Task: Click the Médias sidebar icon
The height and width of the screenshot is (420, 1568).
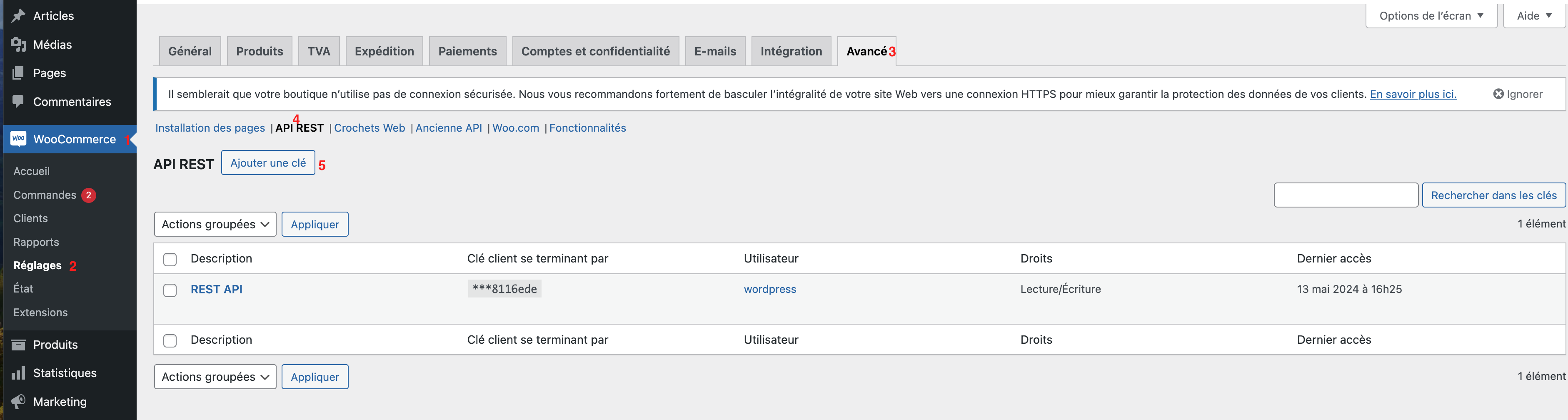Action: coord(18,45)
